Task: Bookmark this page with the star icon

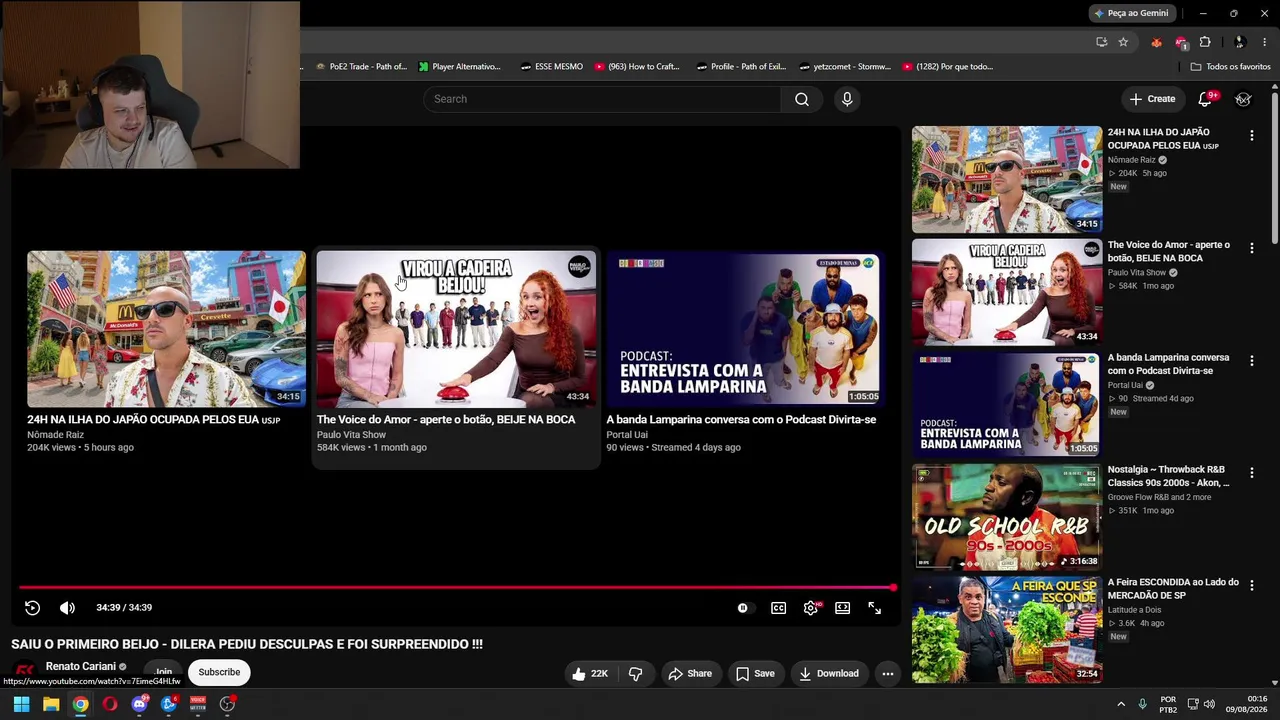Action: (x=1123, y=42)
